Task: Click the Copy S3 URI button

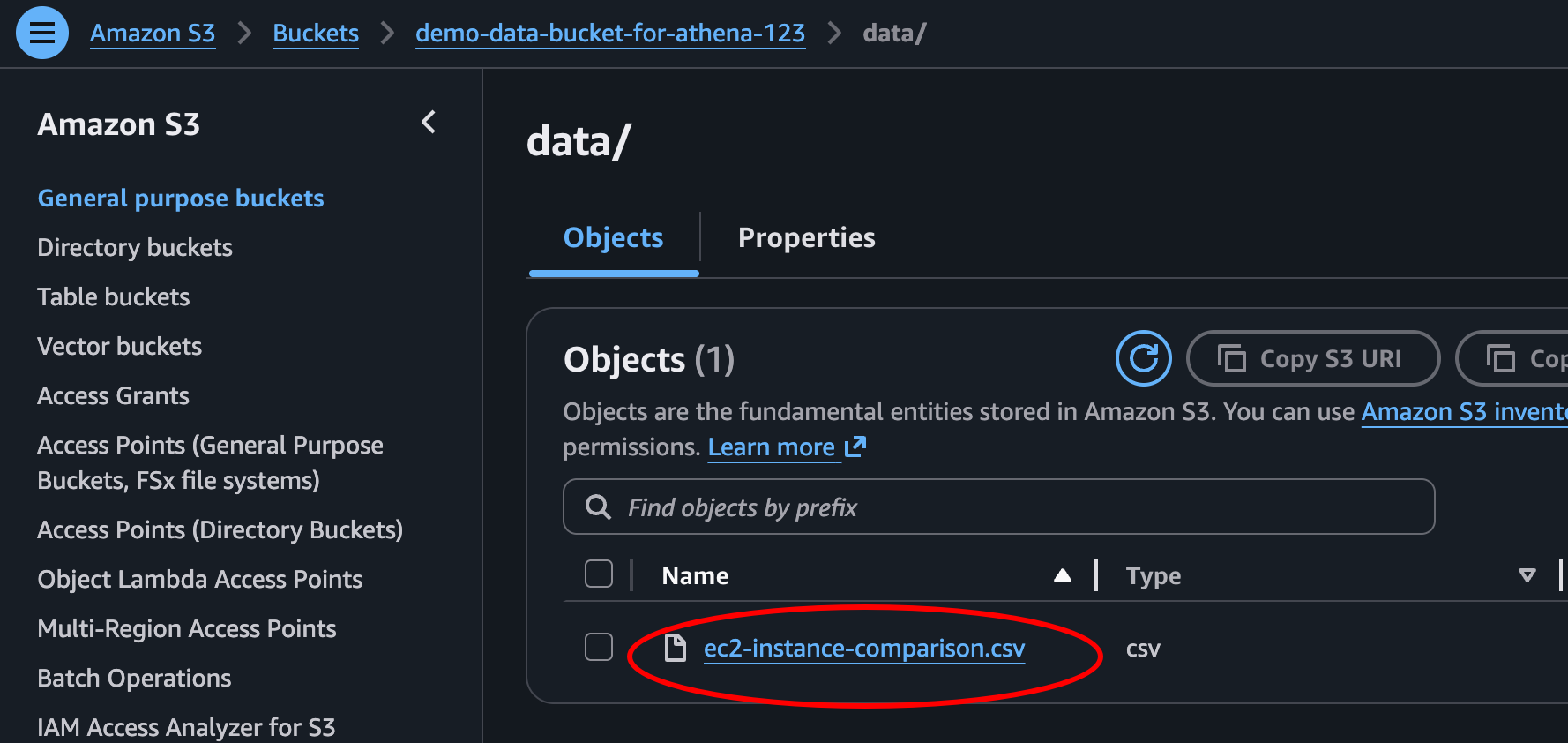Action: (1313, 358)
